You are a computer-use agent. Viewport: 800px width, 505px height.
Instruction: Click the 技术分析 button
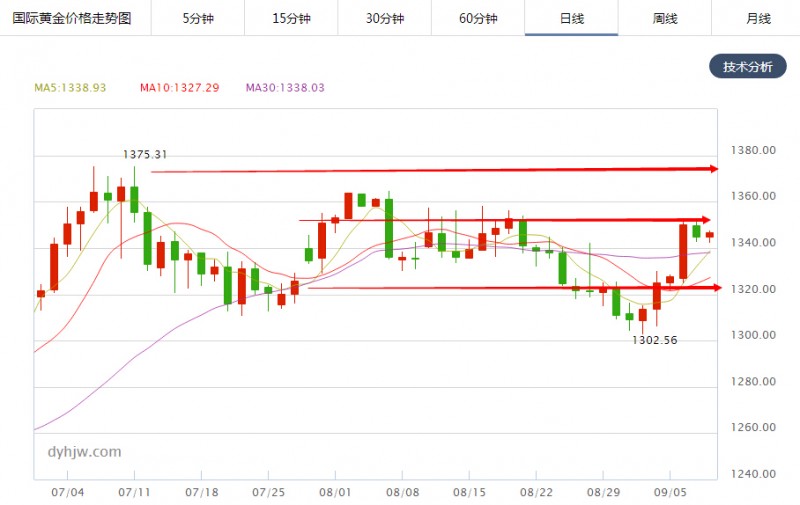click(x=747, y=67)
